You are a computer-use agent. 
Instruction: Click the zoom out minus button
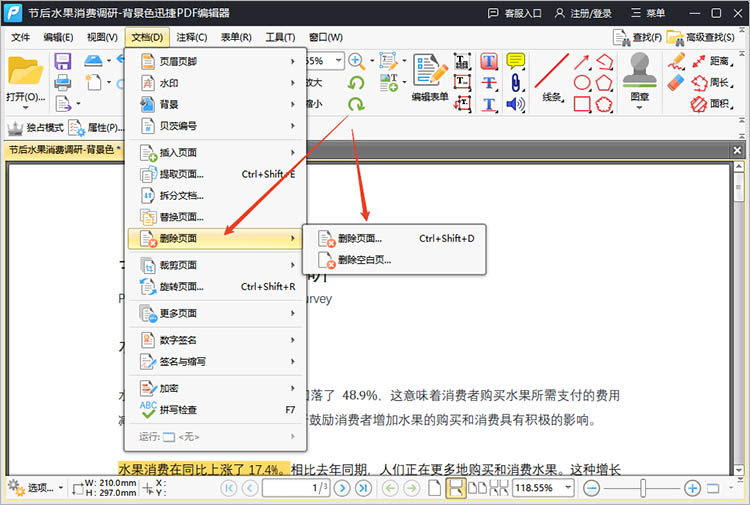(592, 488)
